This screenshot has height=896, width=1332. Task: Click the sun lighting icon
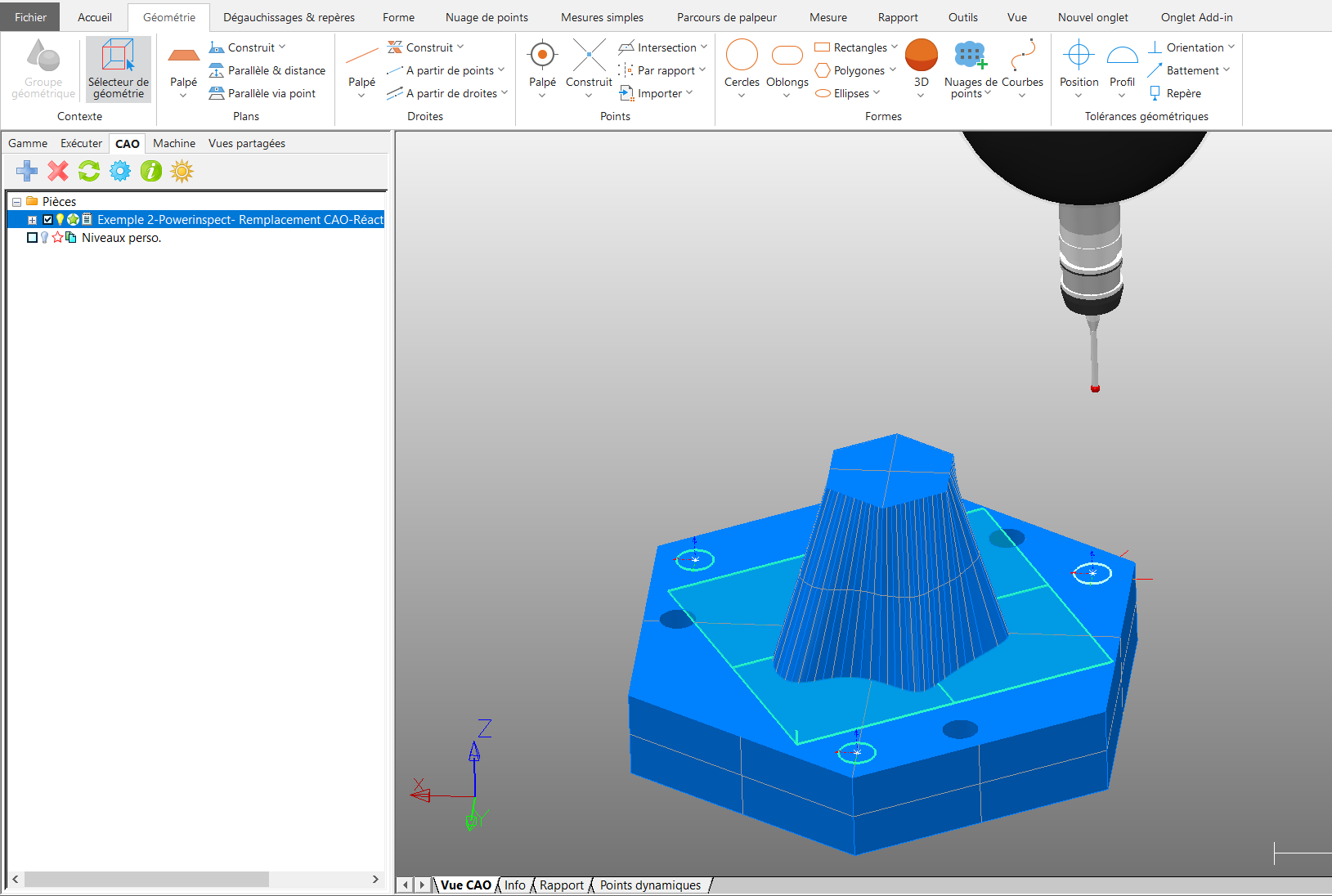point(182,171)
